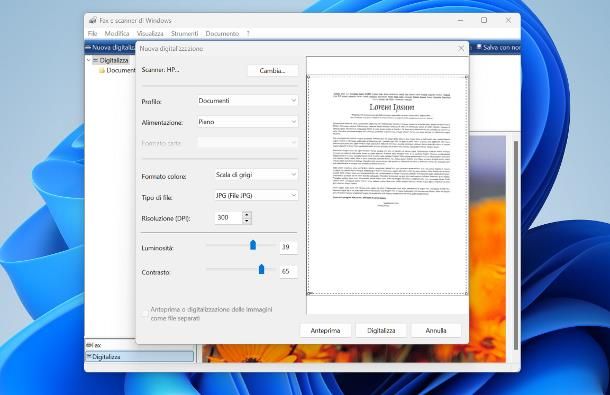This screenshot has width=610, height=395.
Task: Toggle separate files preview checkbox
Action: click(145, 314)
